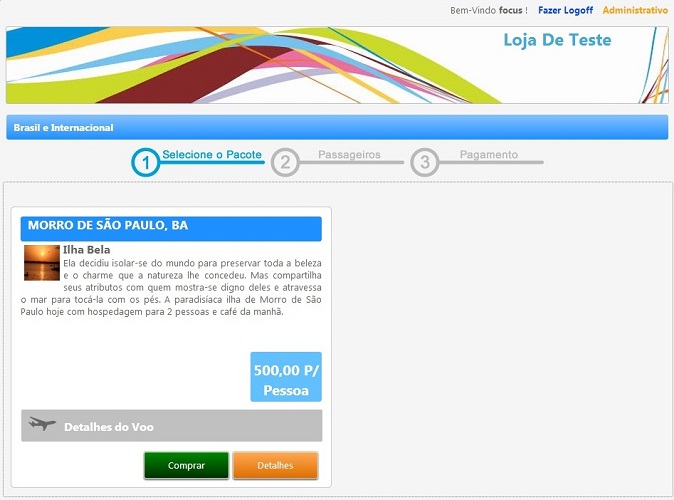Go to the Passageiros step label
Screen dimensions: 674x500
point(349,155)
